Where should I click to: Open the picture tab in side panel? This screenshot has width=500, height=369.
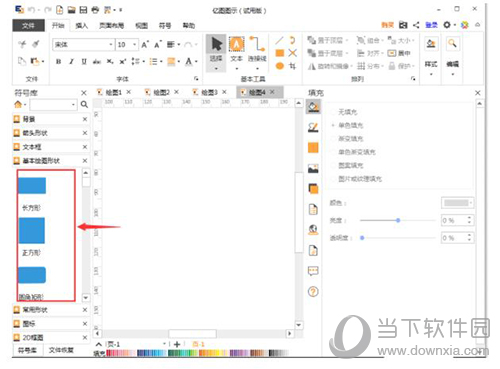313,168
